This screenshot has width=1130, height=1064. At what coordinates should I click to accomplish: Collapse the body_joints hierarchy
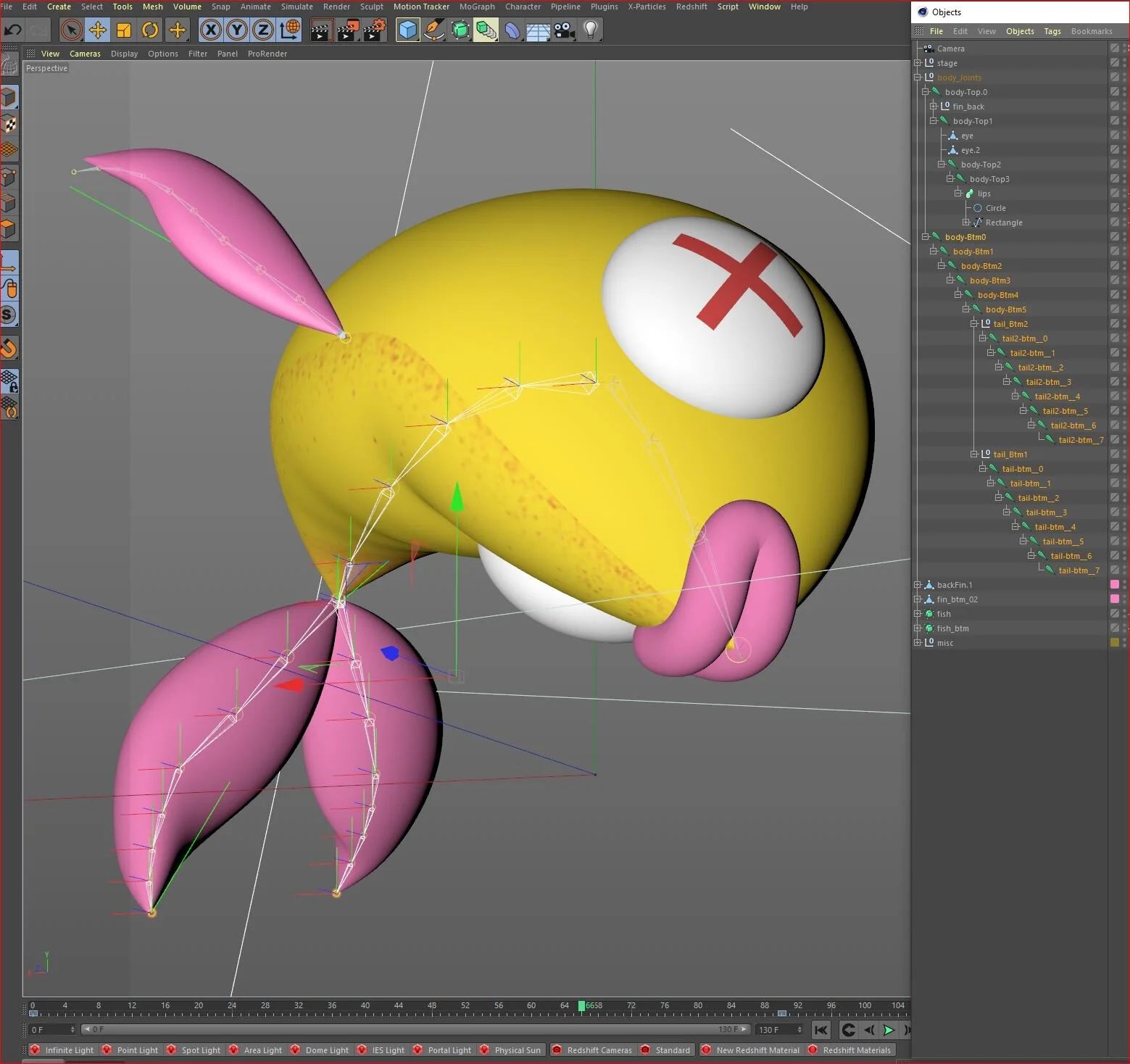918,77
